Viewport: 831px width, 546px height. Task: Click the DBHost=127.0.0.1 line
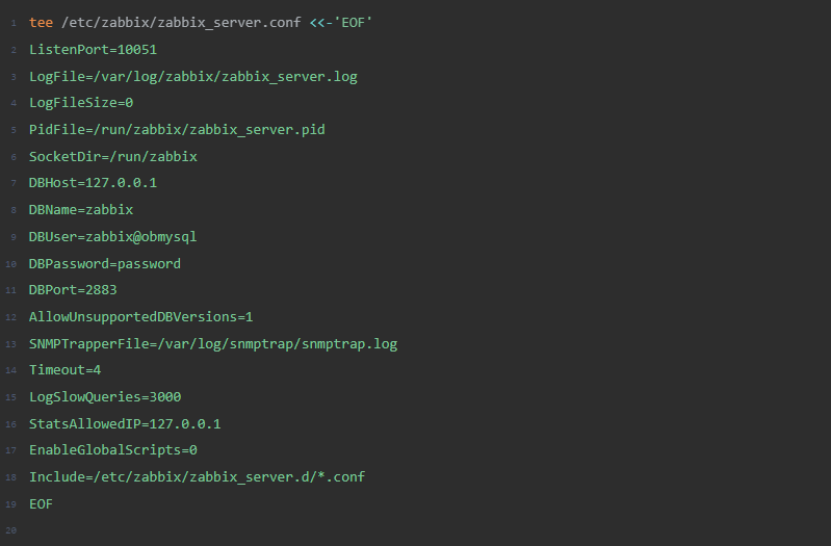pos(92,183)
